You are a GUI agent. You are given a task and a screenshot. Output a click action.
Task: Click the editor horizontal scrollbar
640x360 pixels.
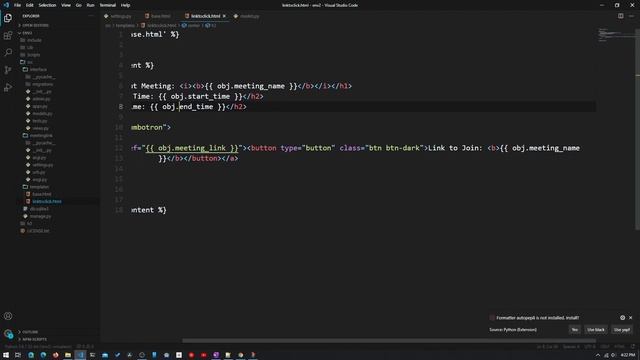pos(388,340)
